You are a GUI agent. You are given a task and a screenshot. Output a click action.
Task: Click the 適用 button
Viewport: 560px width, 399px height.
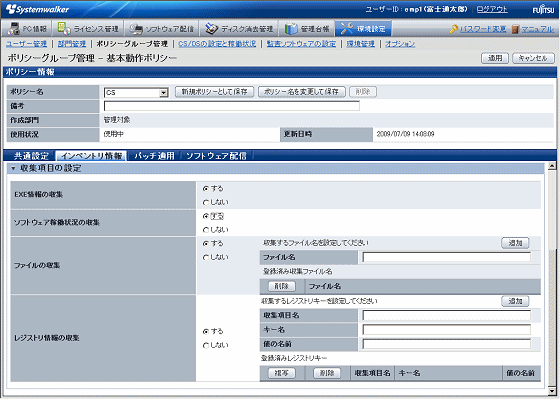(x=495, y=58)
